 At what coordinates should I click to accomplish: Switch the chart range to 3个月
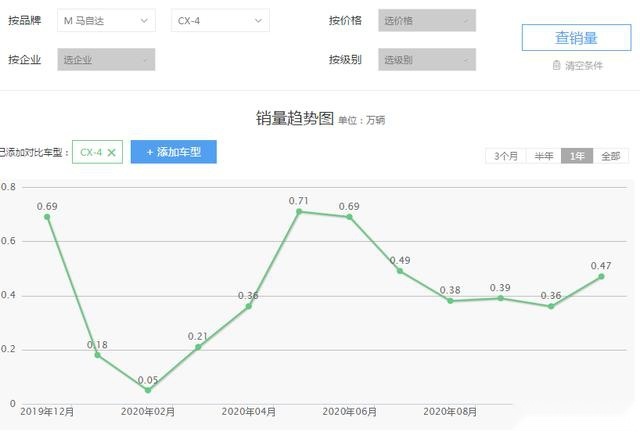(506, 156)
